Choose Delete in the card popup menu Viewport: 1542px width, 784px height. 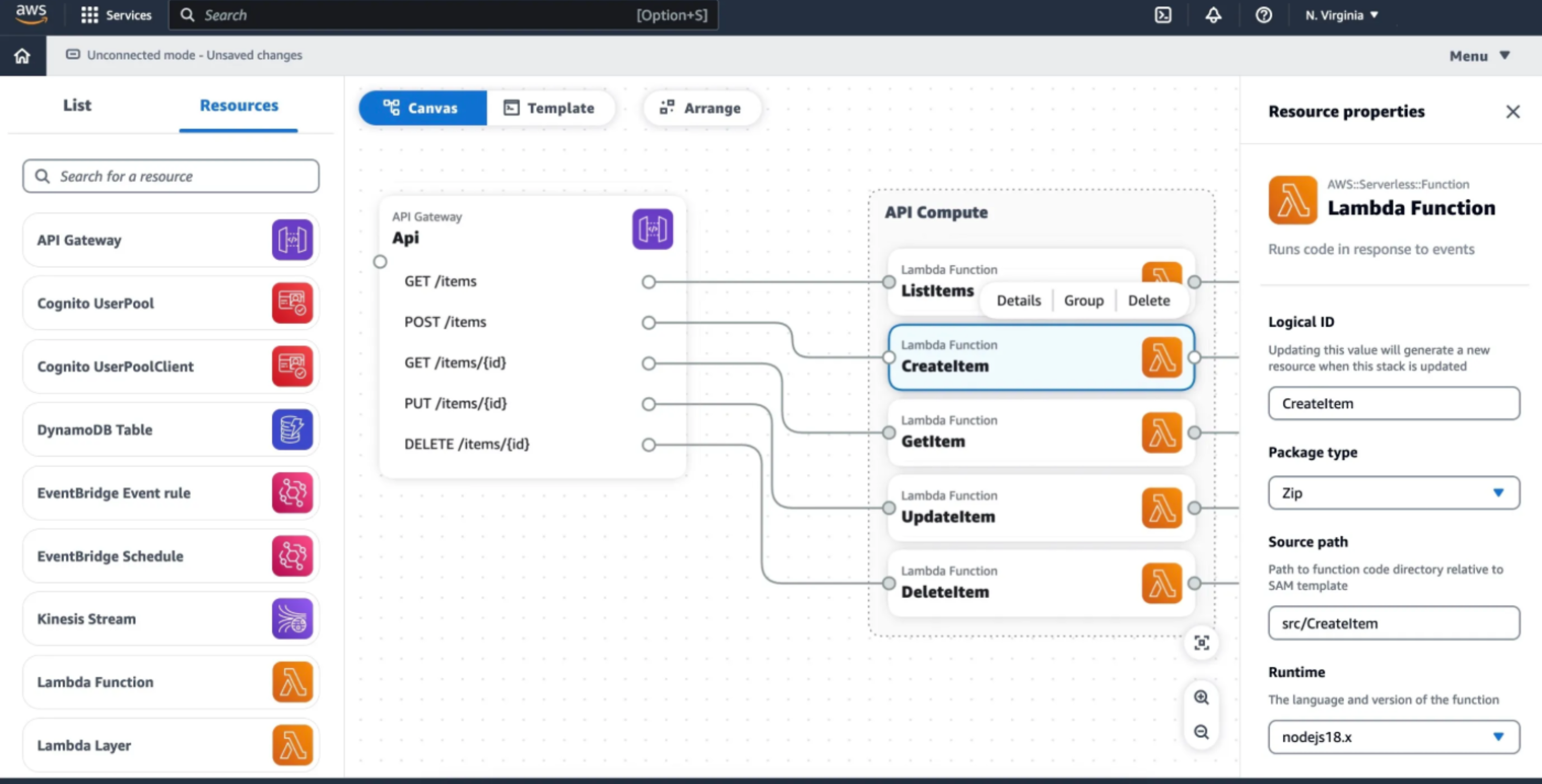tap(1149, 301)
